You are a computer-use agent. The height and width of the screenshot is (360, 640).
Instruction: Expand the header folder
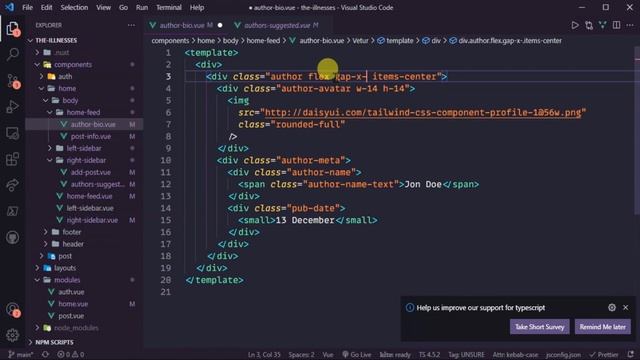[45, 244]
